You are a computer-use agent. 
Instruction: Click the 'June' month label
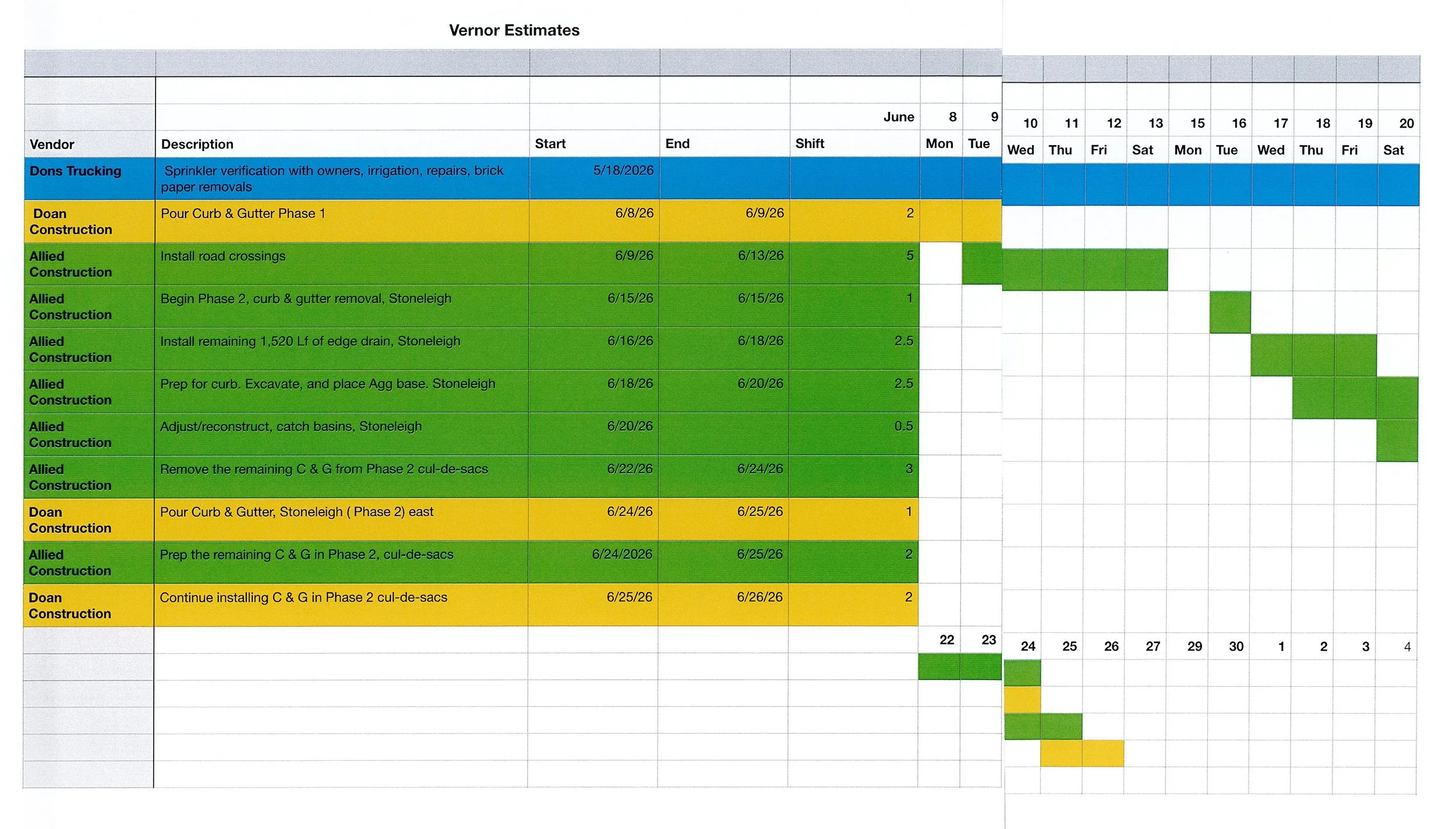[x=899, y=117]
